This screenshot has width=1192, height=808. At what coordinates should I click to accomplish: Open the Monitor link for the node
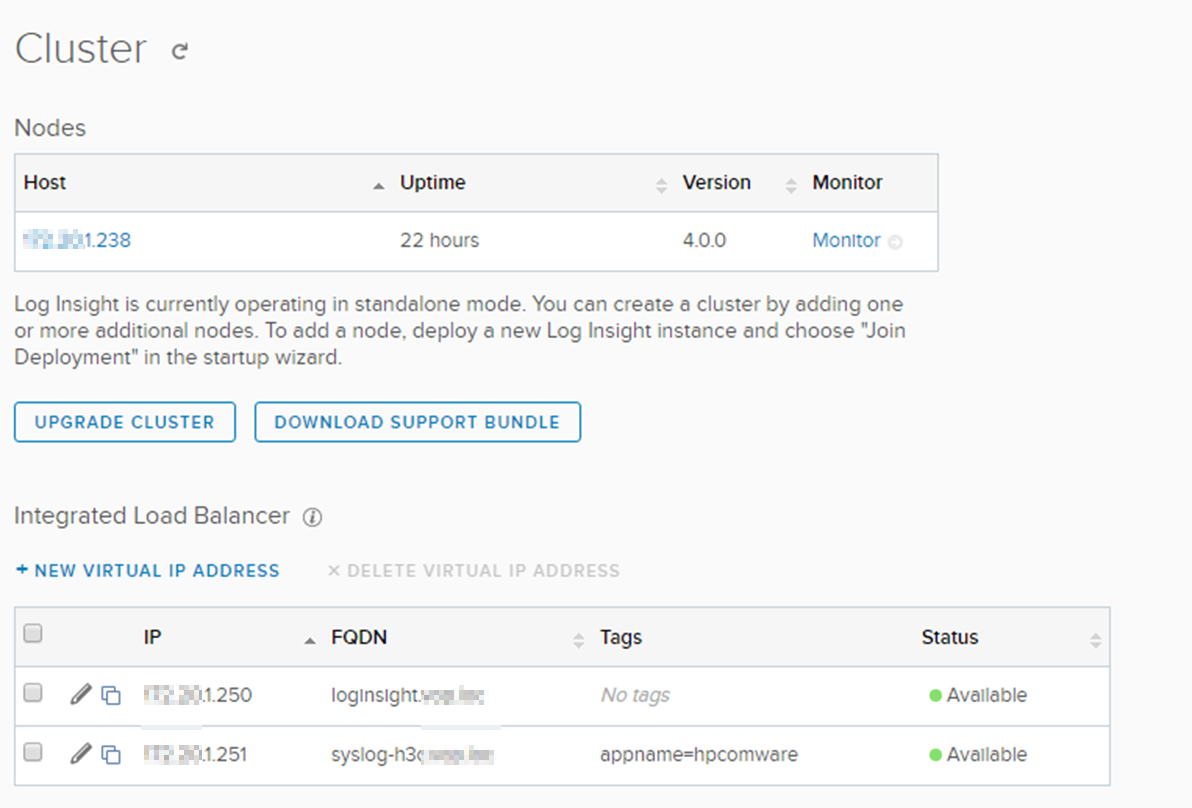(x=846, y=240)
